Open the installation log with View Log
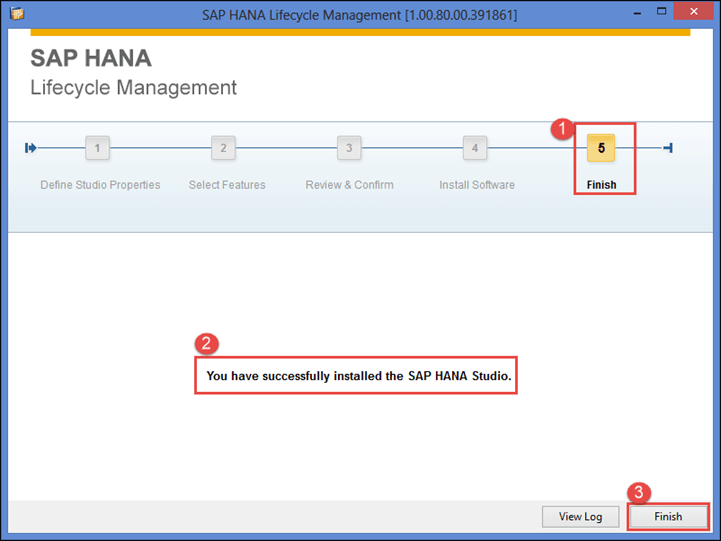The width and height of the screenshot is (721, 541). [580, 516]
